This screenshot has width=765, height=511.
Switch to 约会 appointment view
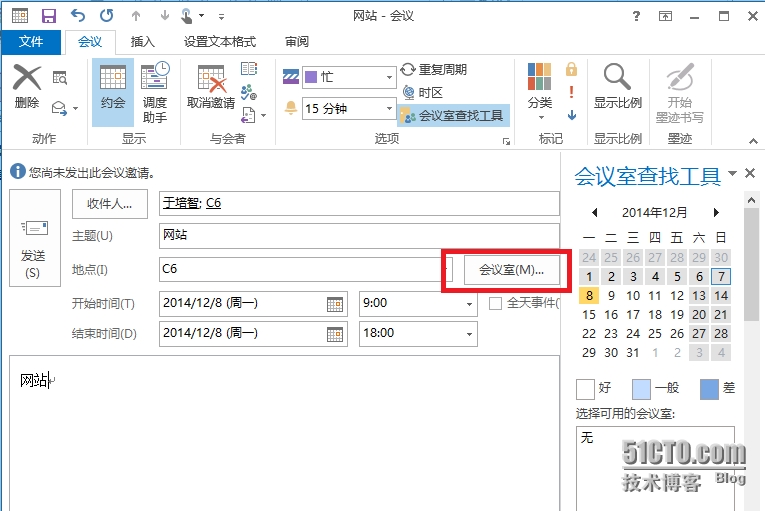[113, 92]
